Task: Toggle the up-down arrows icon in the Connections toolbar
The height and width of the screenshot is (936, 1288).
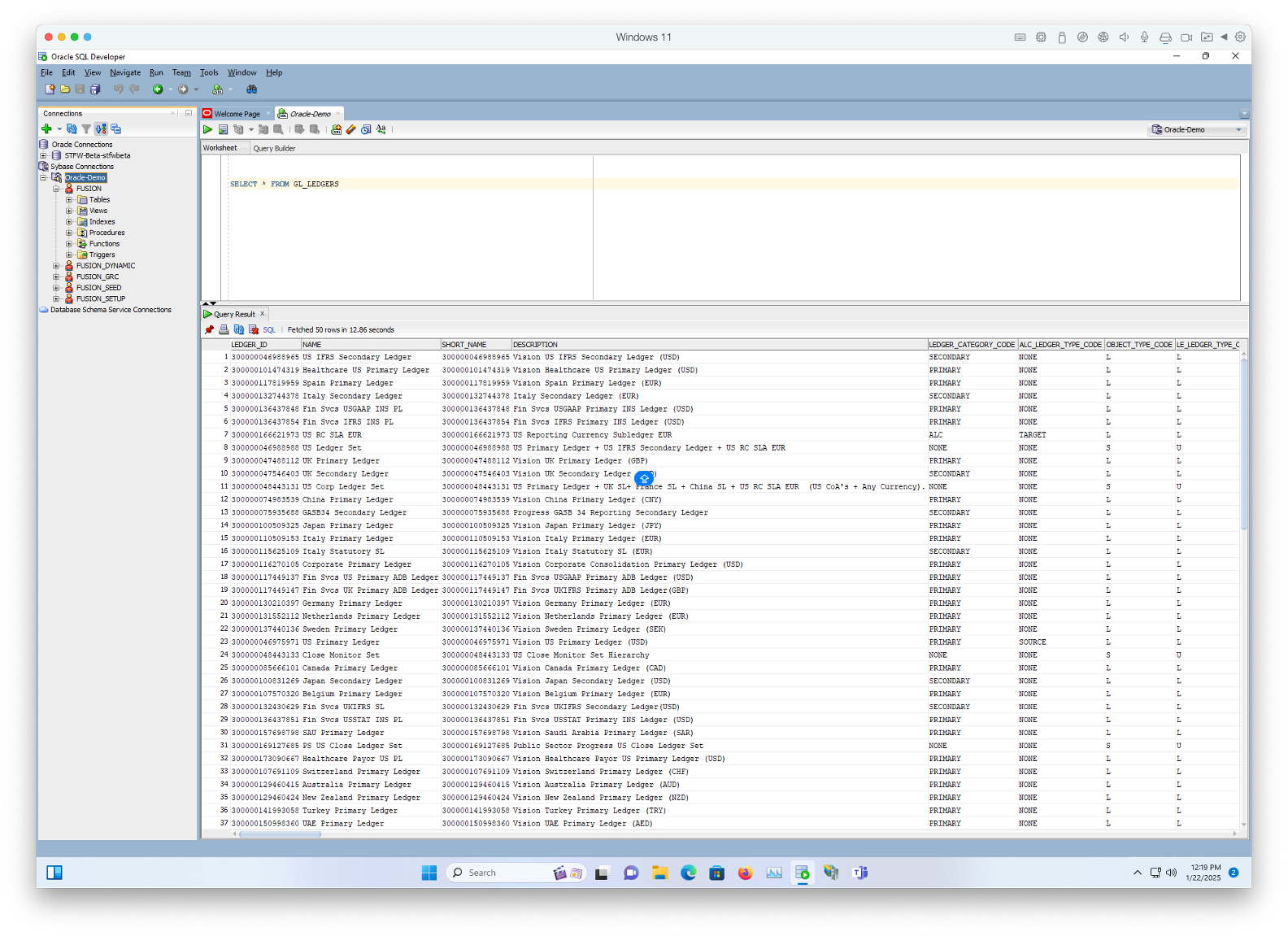Action: (x=101, y=128)
